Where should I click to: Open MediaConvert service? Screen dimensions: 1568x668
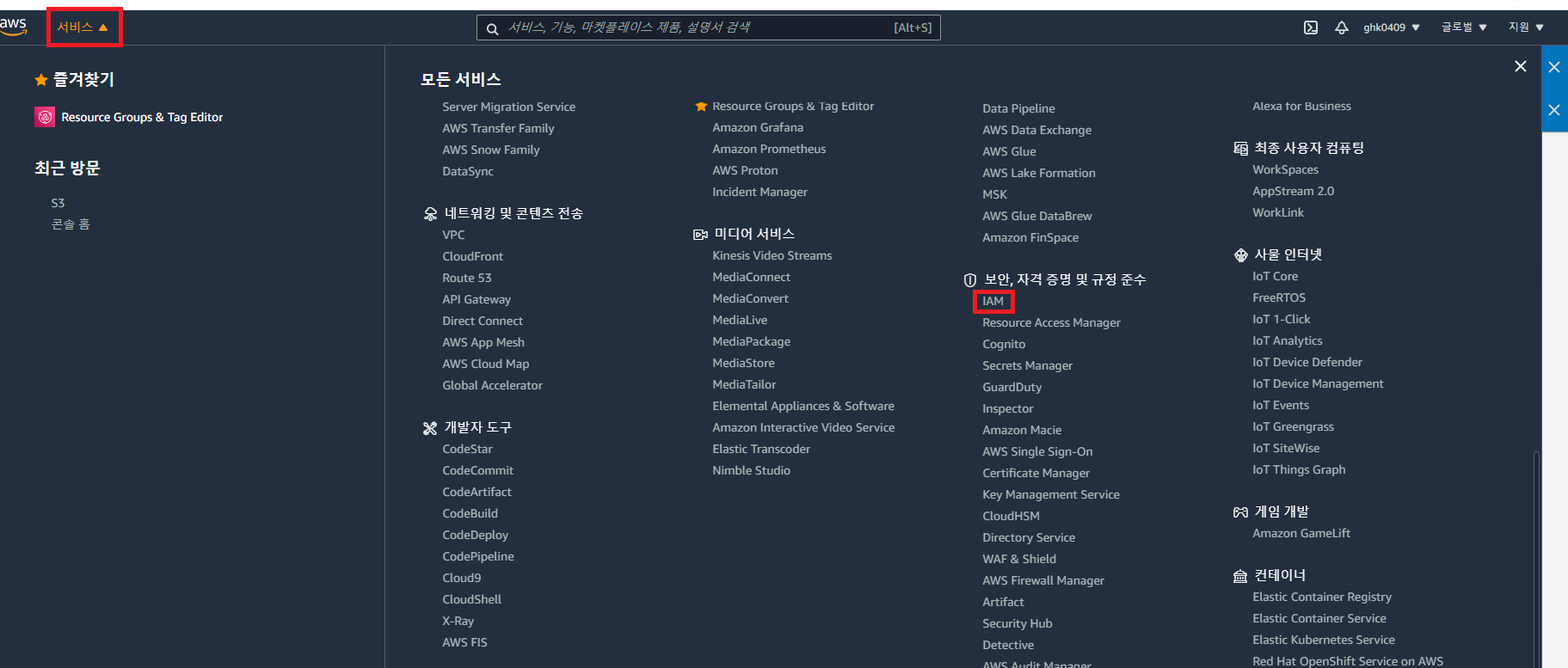pyautogui.click(x=750, y=298)
